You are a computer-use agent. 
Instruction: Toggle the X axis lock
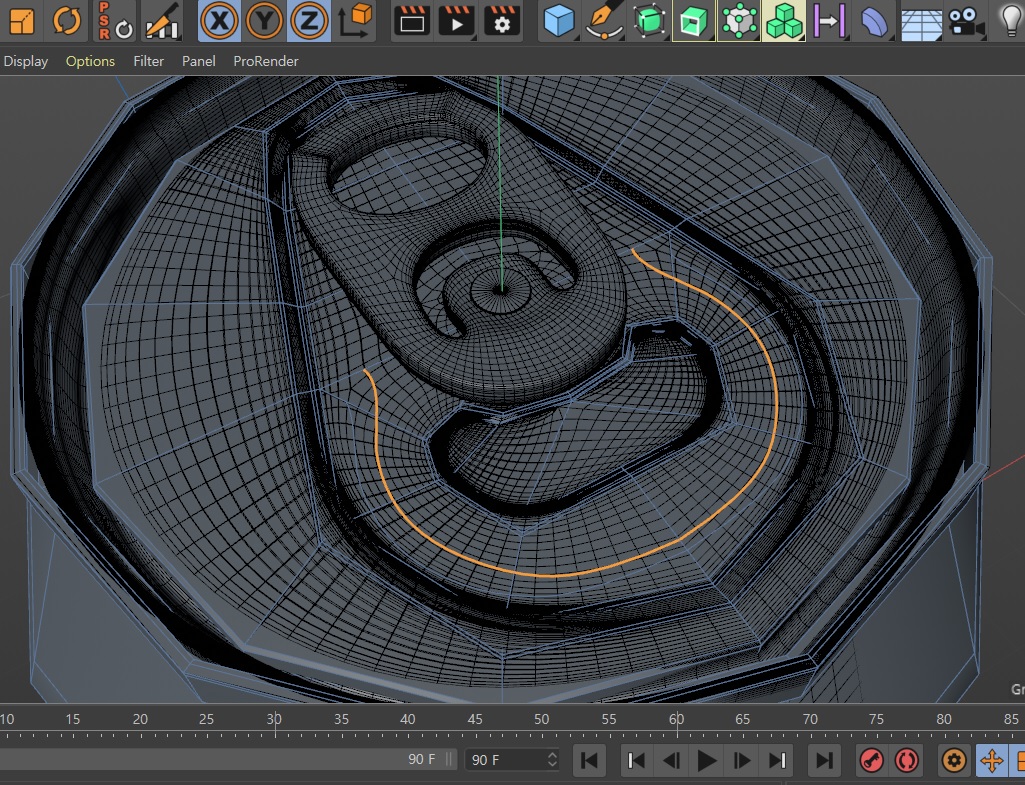[219, 20]
